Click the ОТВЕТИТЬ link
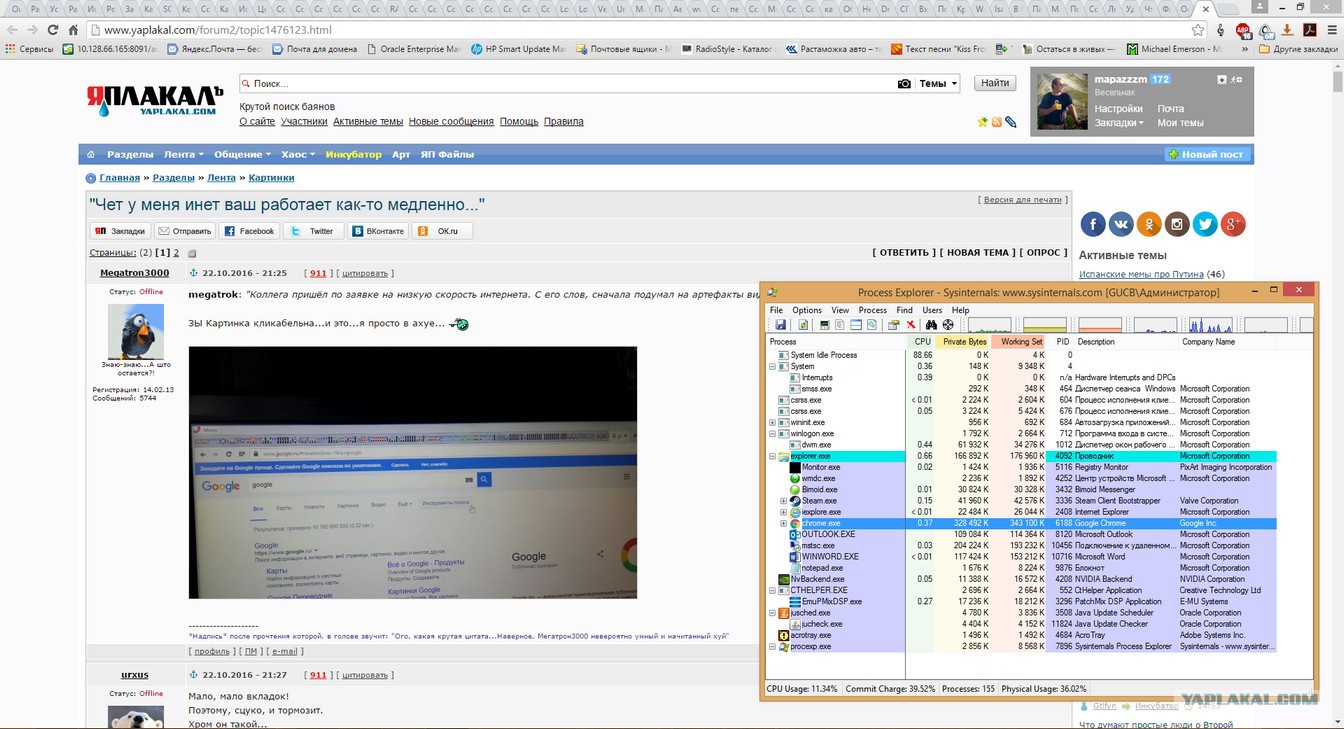 904,252
